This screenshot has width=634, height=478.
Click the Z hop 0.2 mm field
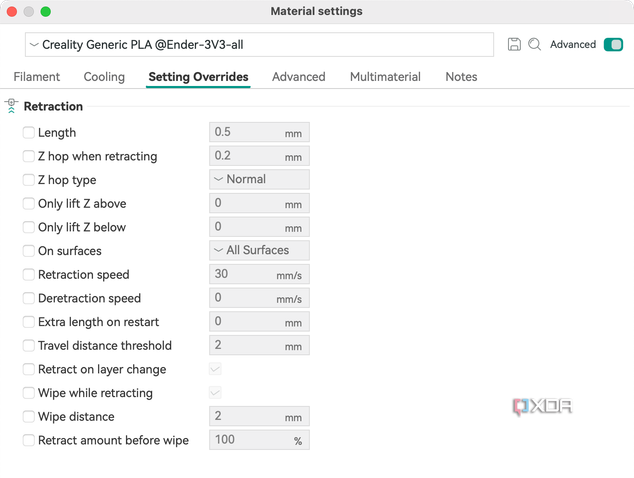(259, 156)
